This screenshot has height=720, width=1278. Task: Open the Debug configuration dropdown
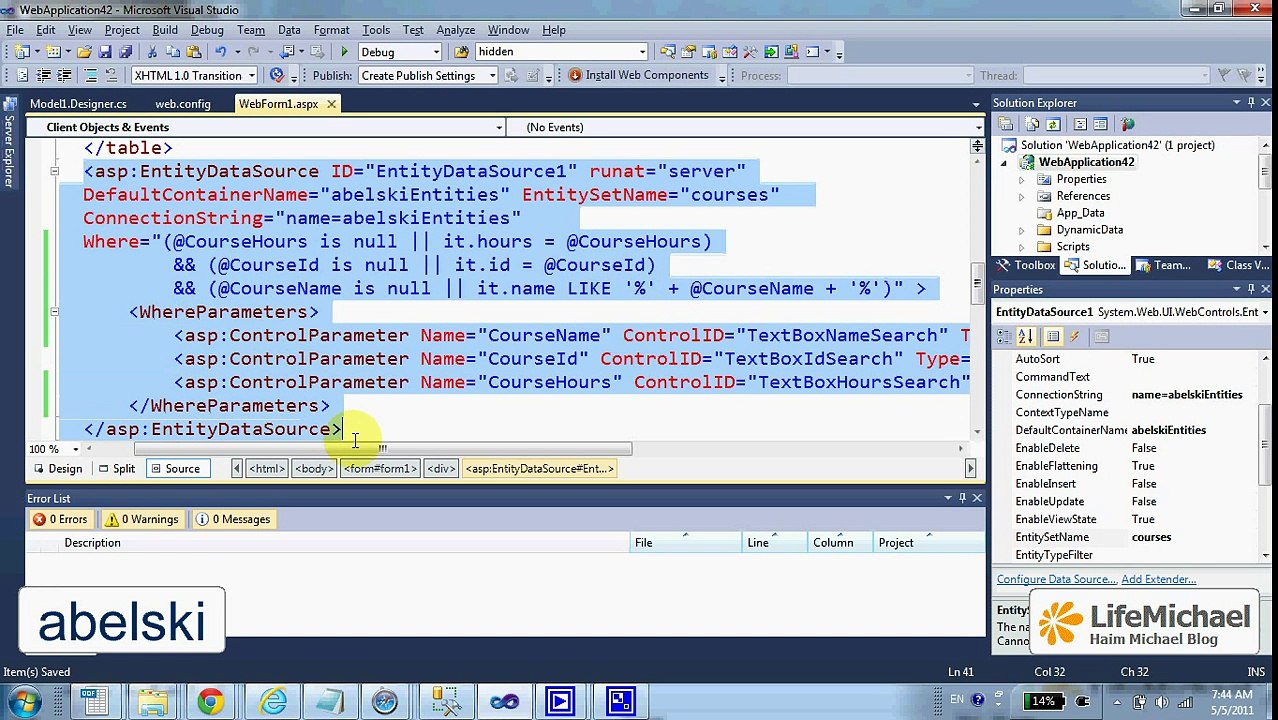point(436,52)
